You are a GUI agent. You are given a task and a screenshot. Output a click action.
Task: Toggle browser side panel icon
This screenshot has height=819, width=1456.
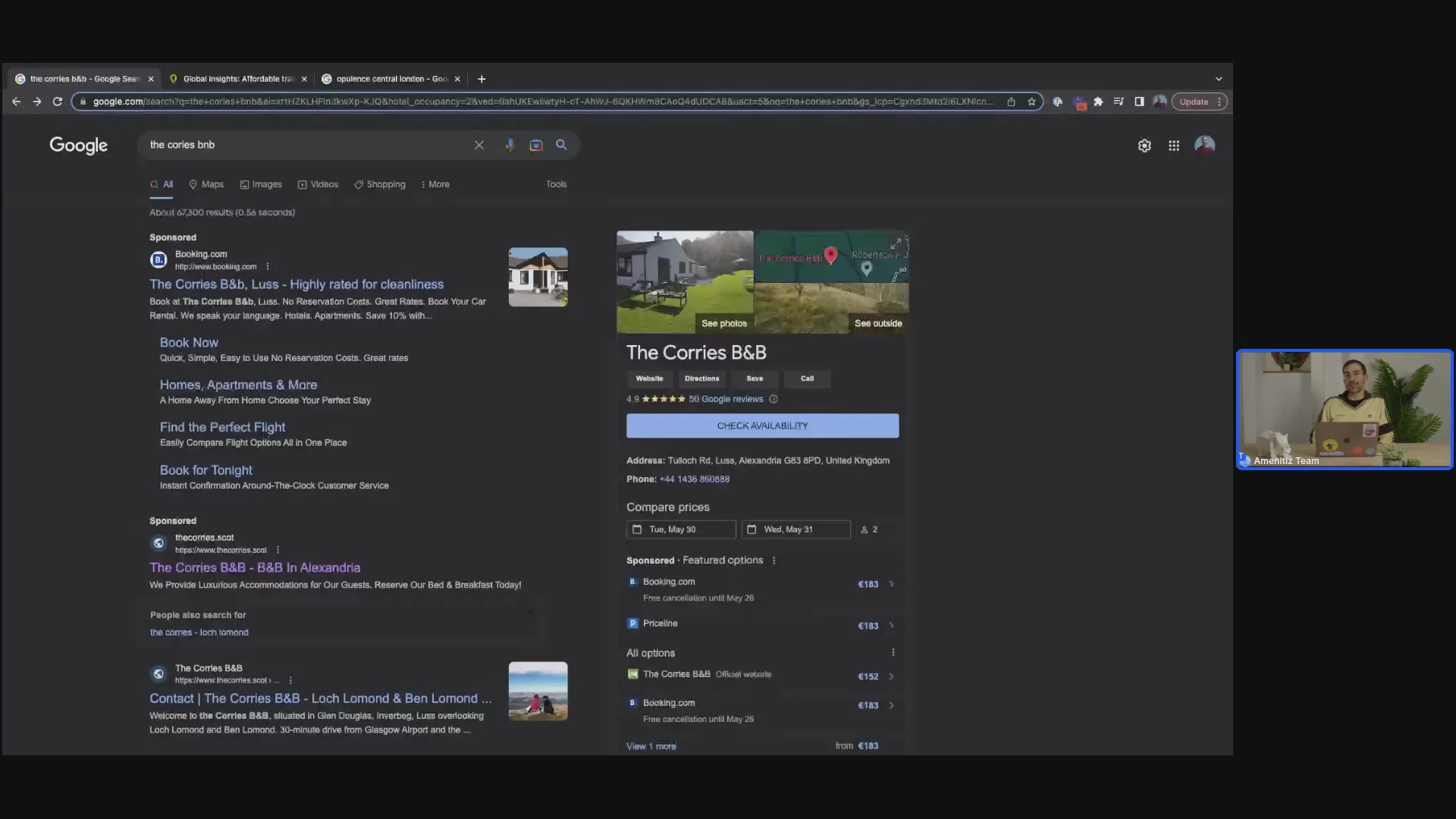click(1139, 102)
